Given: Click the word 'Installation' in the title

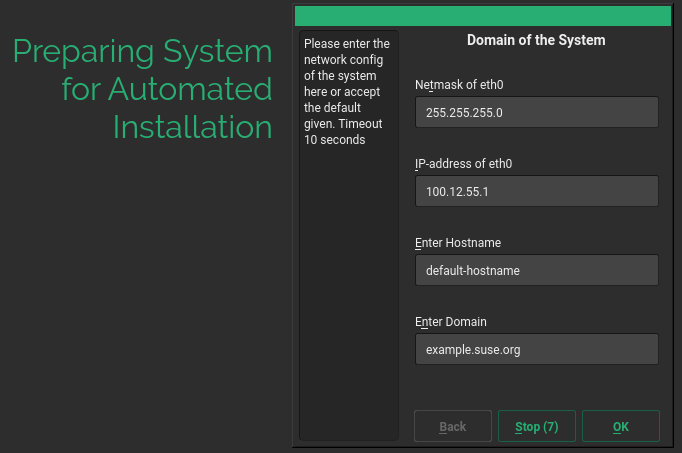Looking at the screenshot, I should 192,127.
